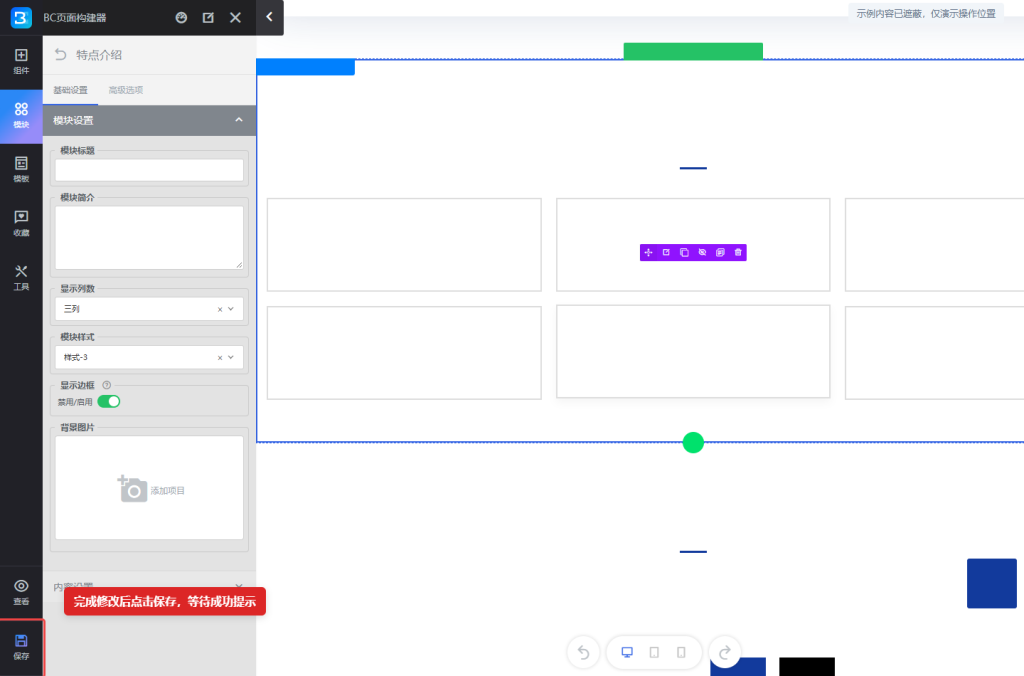Switch to tablet preview mode

(654, 652)
